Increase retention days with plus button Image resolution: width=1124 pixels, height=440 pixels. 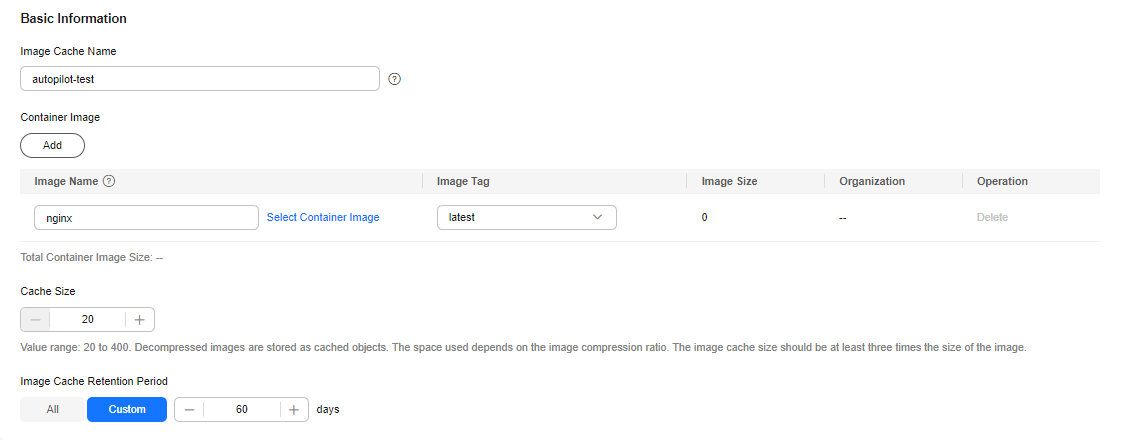[294, 410]
